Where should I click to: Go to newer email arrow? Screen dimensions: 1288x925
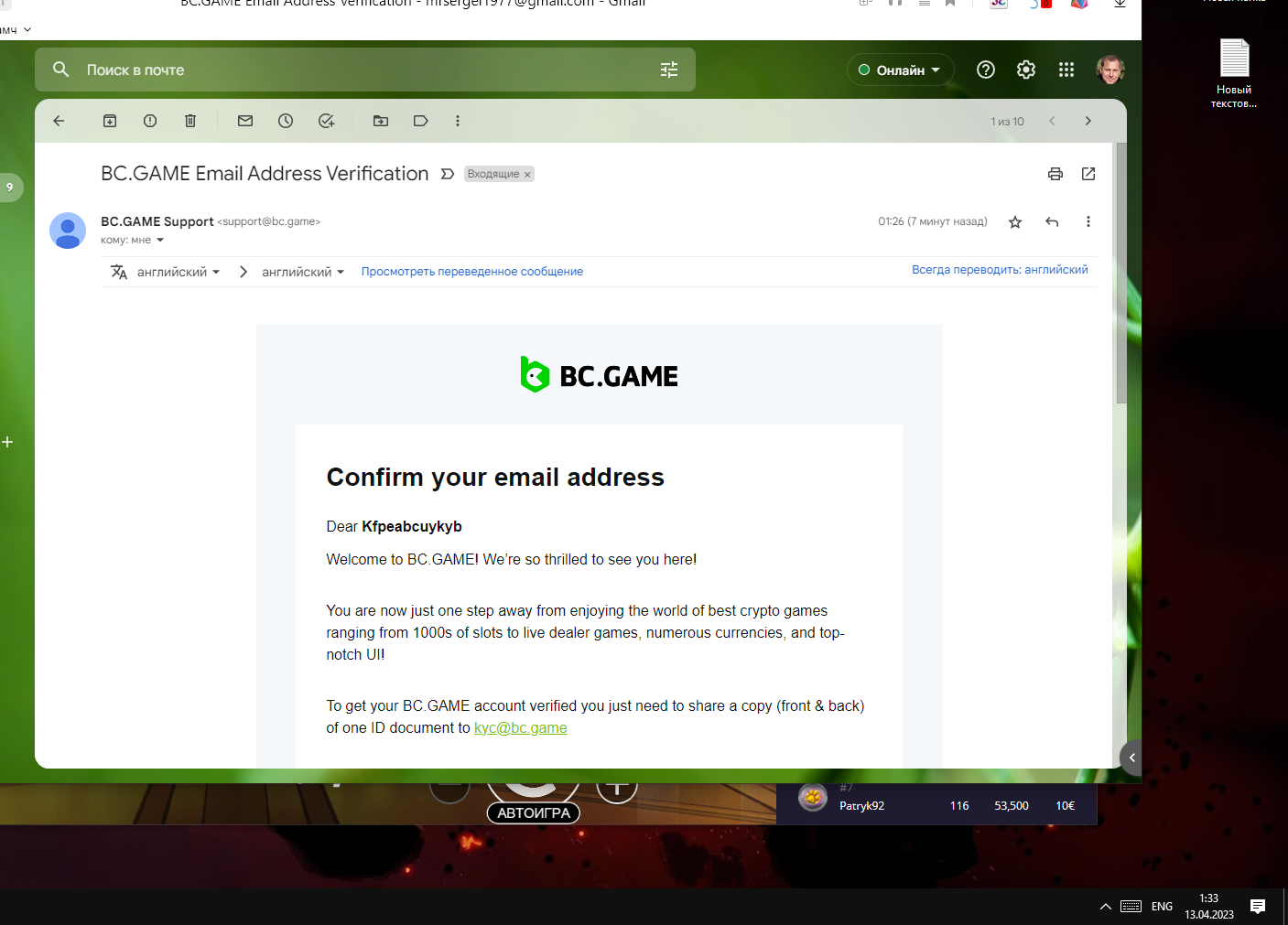(x=1052, y=121)
